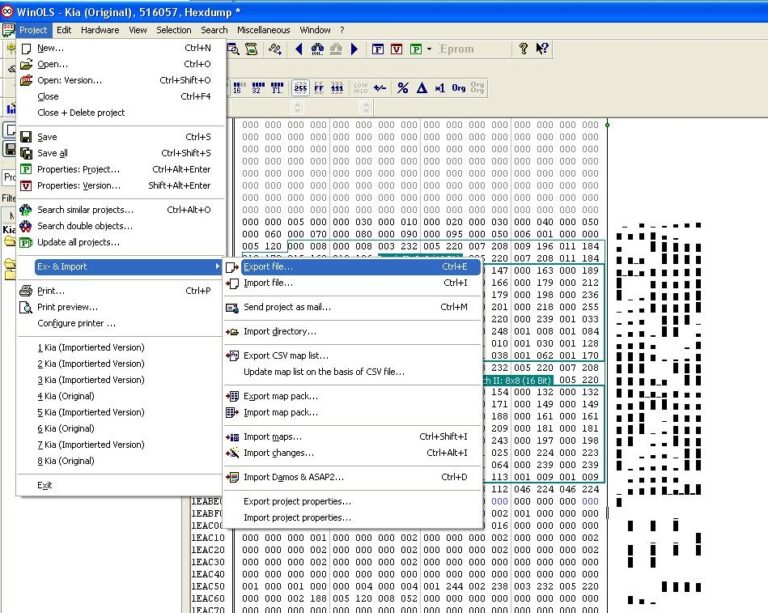Show absolute difference with delta icon
This screenshot has width=768, height=613.
pyautogui.click(x=422, y=88)
